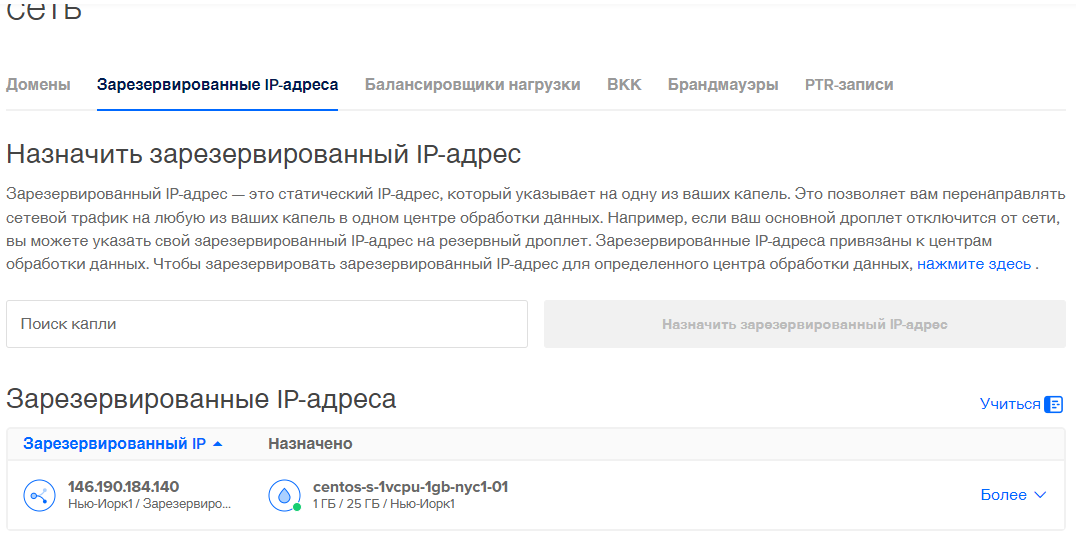
Task: Focus the Поиск капли search field
Action: 266,324
